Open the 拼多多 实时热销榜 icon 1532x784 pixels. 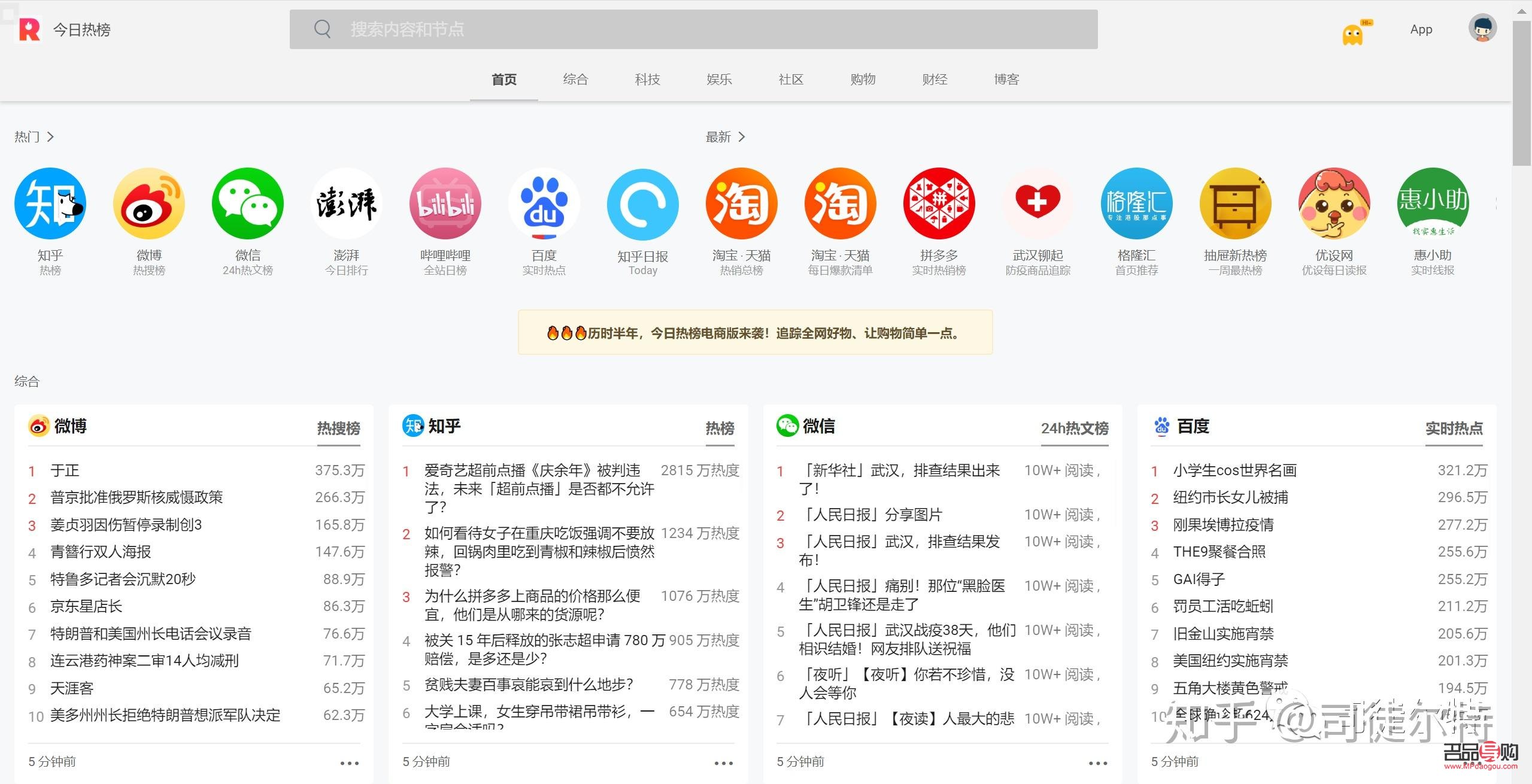pyautogui.click(x=939, y=203)
